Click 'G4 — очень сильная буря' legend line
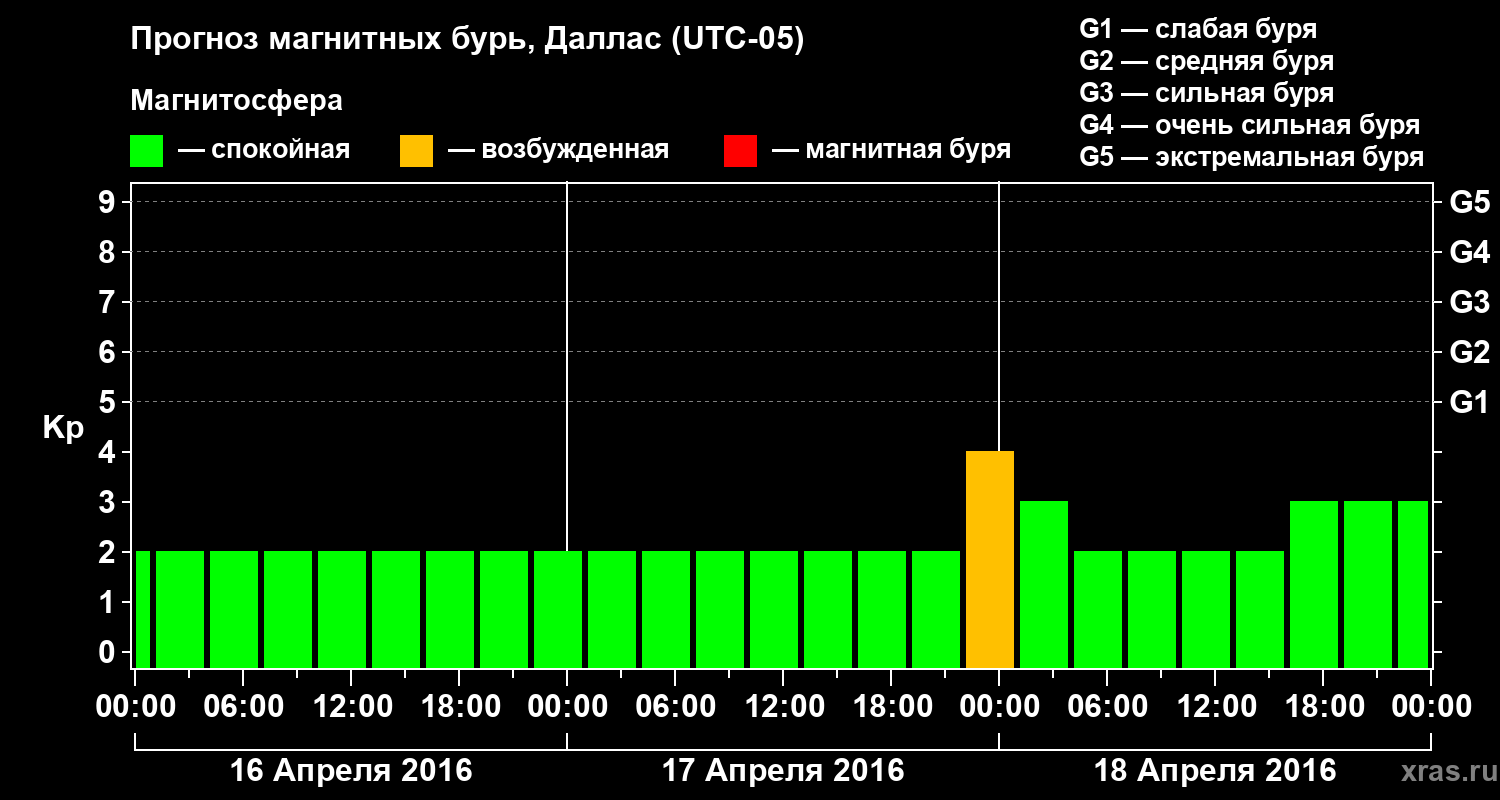Screen dimensions: 1500x800 pyautogui.click(x=1250, y=125)
